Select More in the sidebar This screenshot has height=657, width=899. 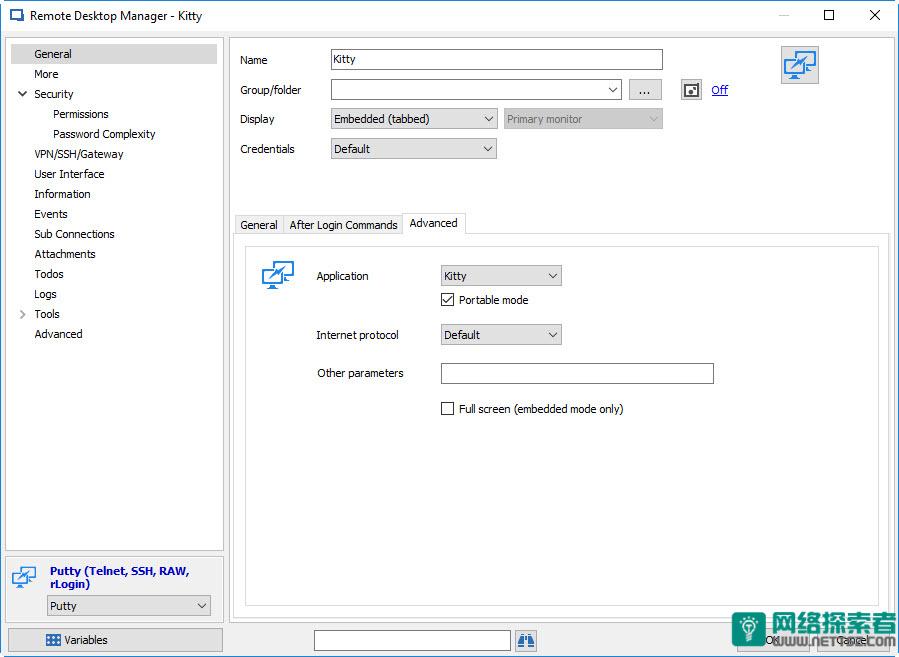point(46,74)
